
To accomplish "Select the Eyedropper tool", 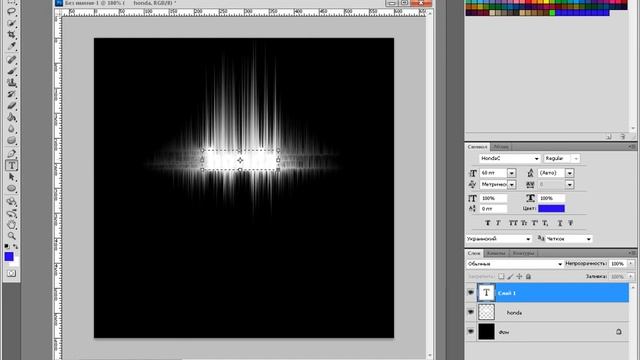I will click(11, 46).
